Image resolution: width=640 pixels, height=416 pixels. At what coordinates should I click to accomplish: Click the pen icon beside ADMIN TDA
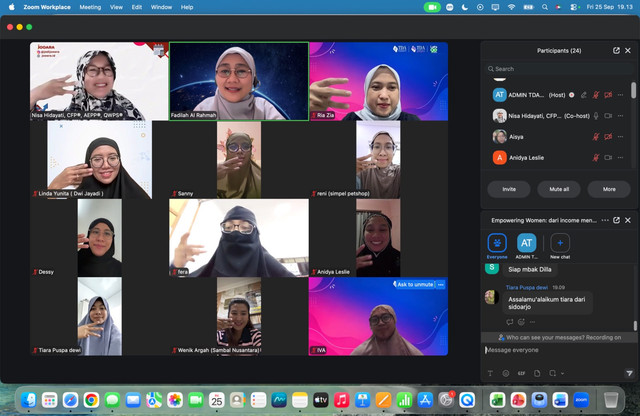(x=584, y=95)
